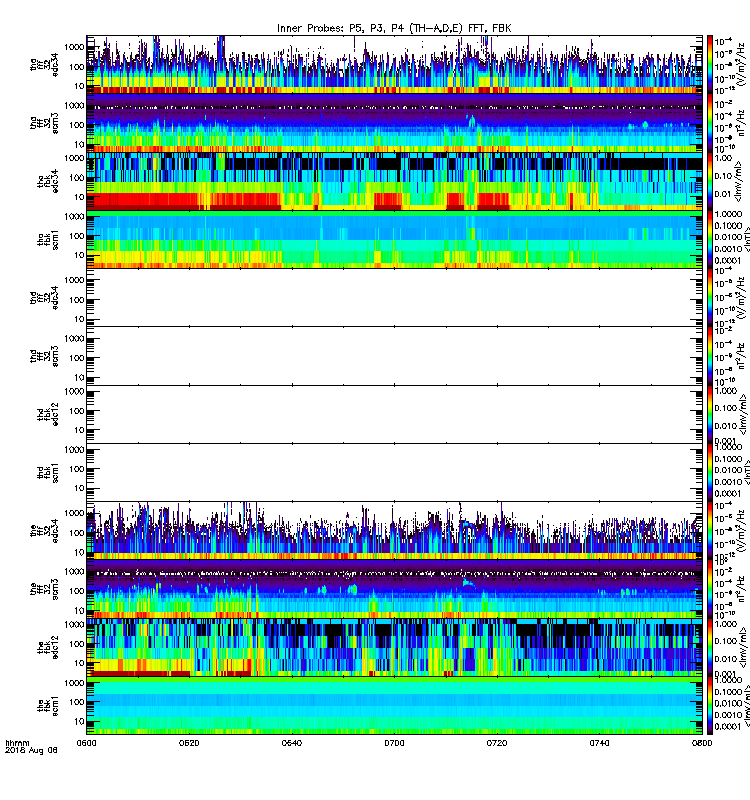Viewport: 750px width, 800px height.
Task: Click the "tha fff 32 edc34" panel label
Action: pos(44,65)
